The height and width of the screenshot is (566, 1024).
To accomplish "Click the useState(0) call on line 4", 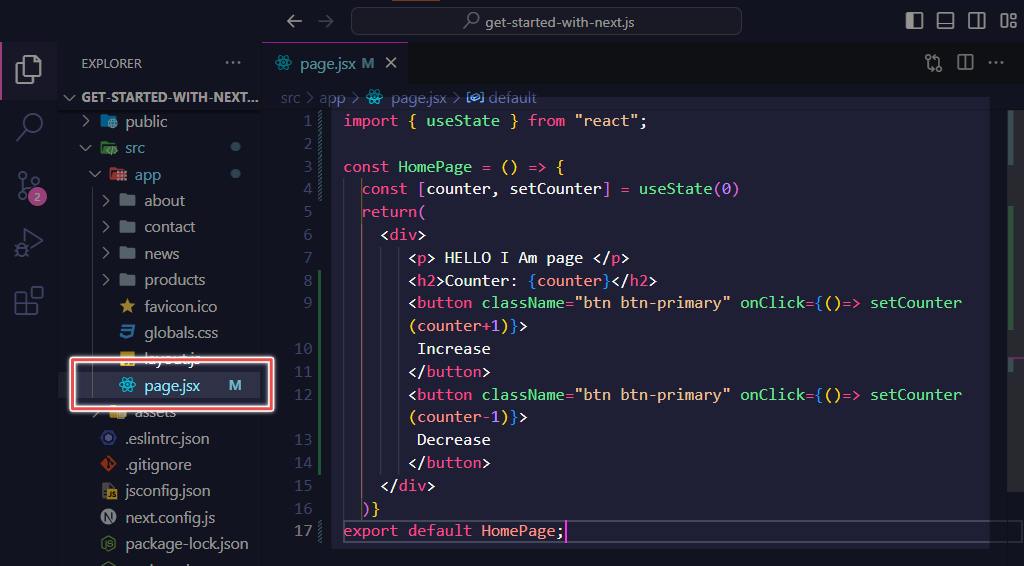I will coord(689,189).
